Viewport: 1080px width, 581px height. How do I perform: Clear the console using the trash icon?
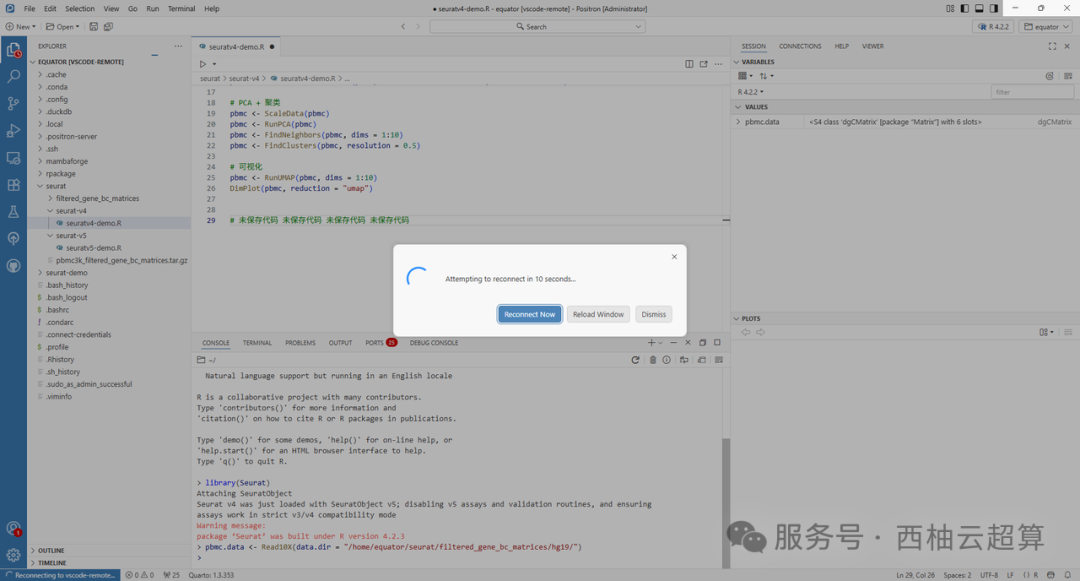coord(651,360)
